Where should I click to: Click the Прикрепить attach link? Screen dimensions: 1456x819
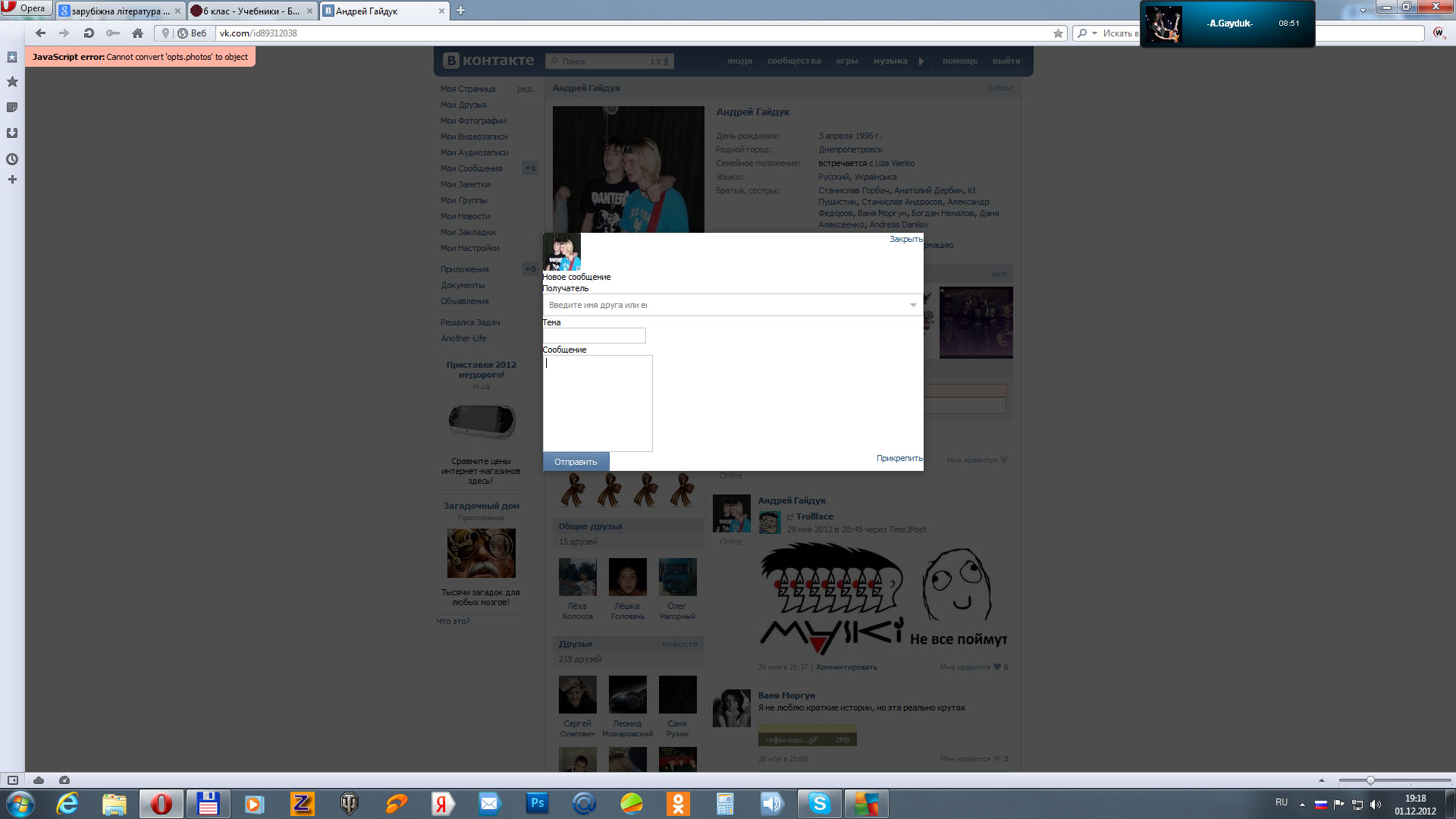click(x=899, y=458)
